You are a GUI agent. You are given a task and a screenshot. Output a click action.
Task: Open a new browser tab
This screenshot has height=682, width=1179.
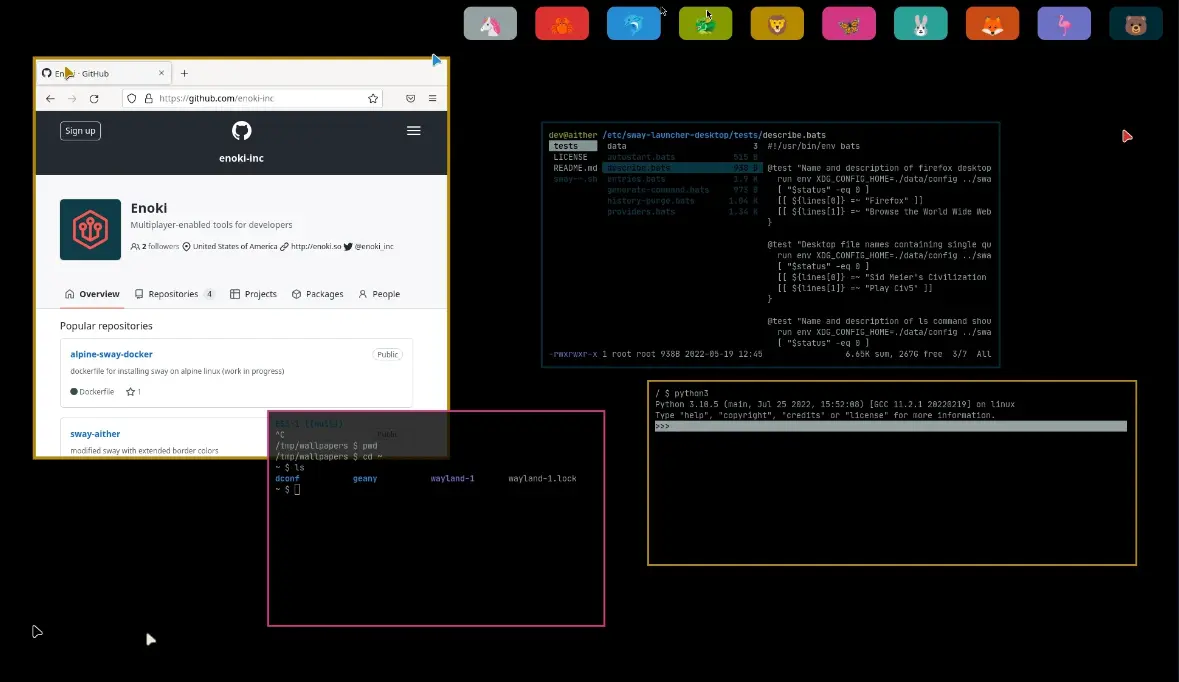pyautogui.click(x=184, y=73)
